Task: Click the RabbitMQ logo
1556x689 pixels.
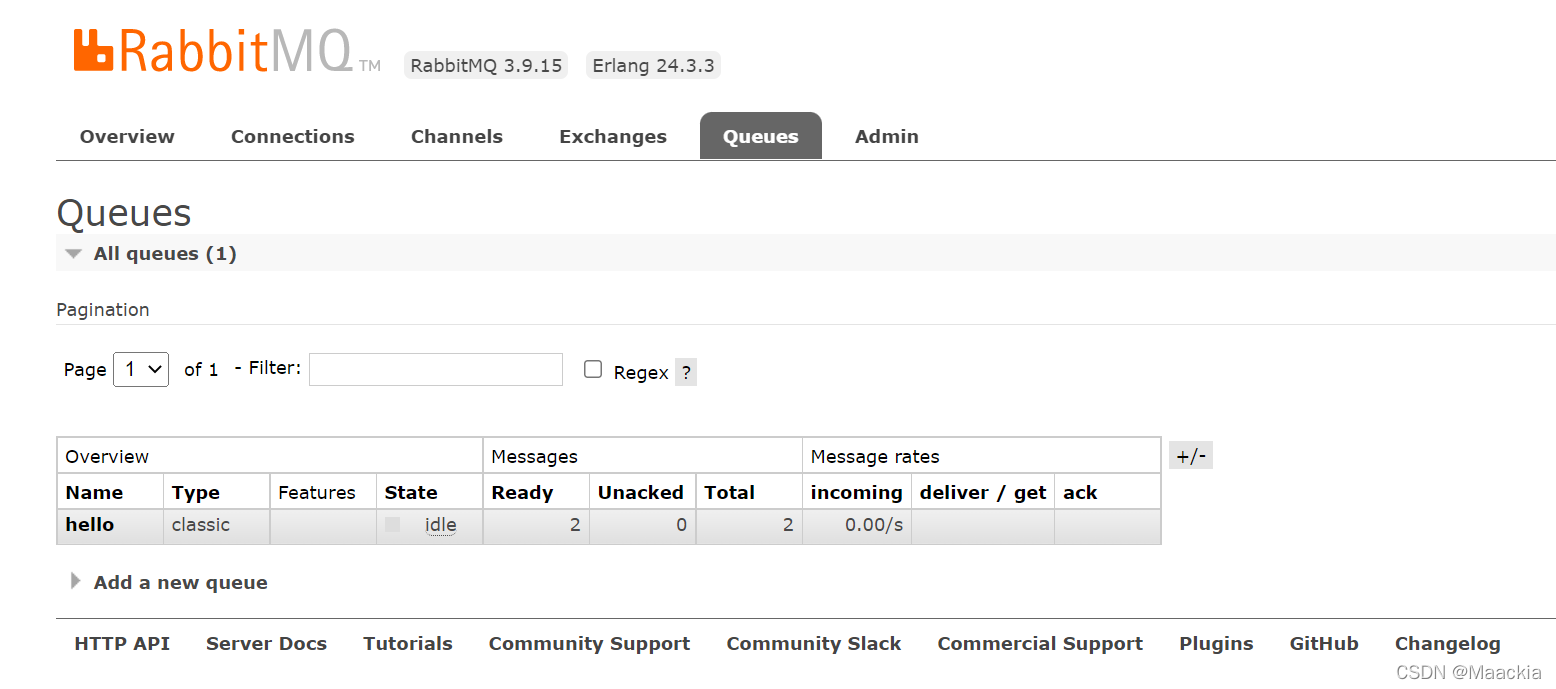Action: [x=227, y=51]
